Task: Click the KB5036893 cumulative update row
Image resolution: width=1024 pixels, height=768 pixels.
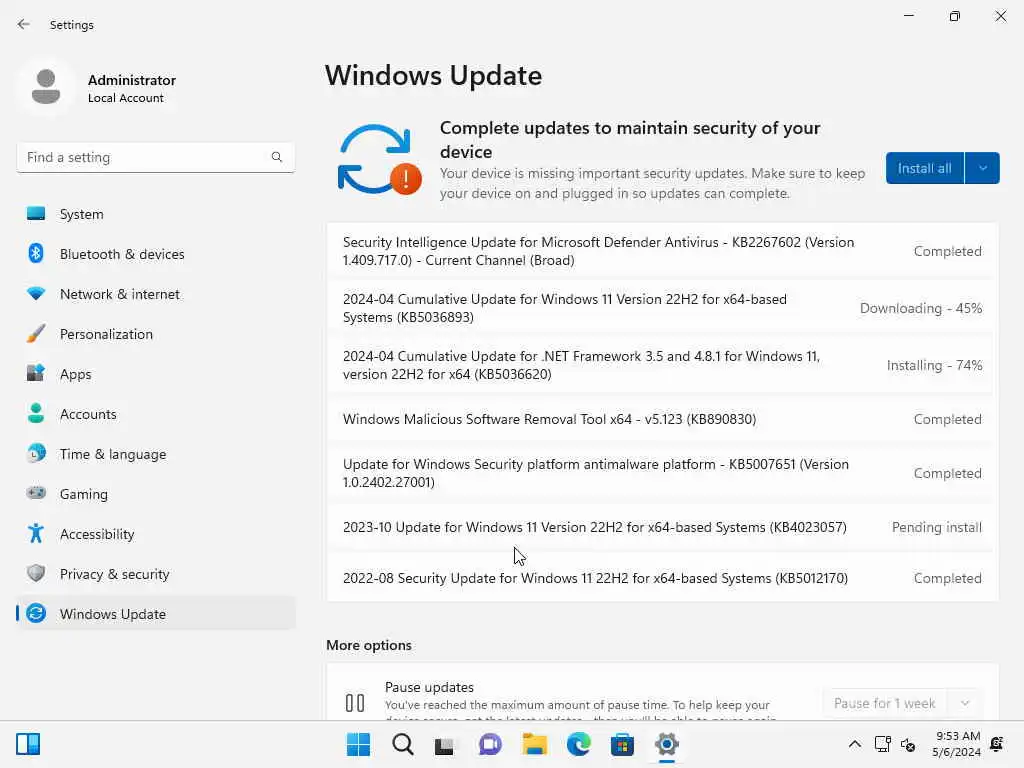Action: tap(662, 308)
